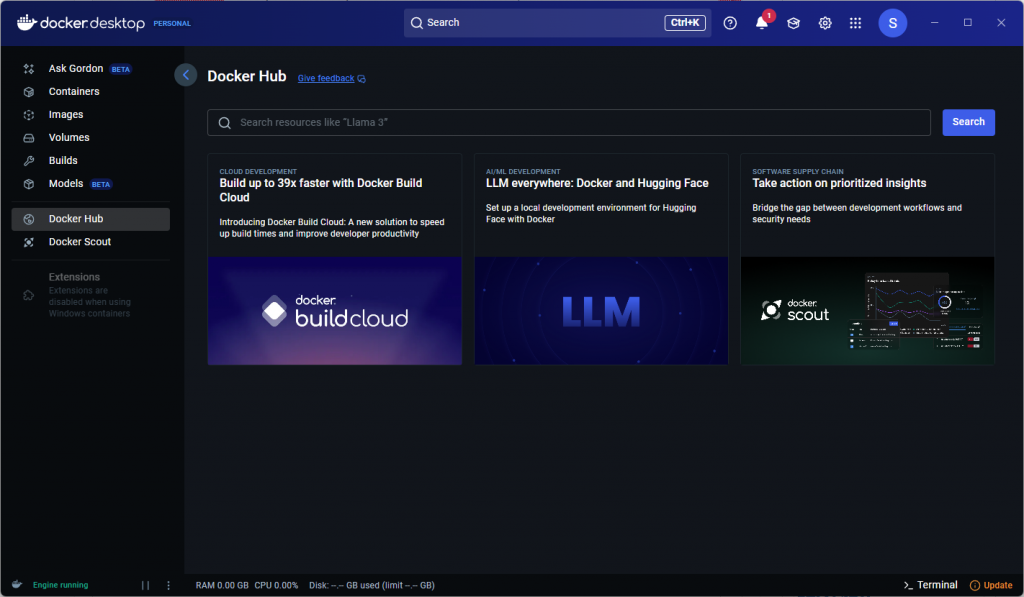Click the Disk usage status entry

372,585
